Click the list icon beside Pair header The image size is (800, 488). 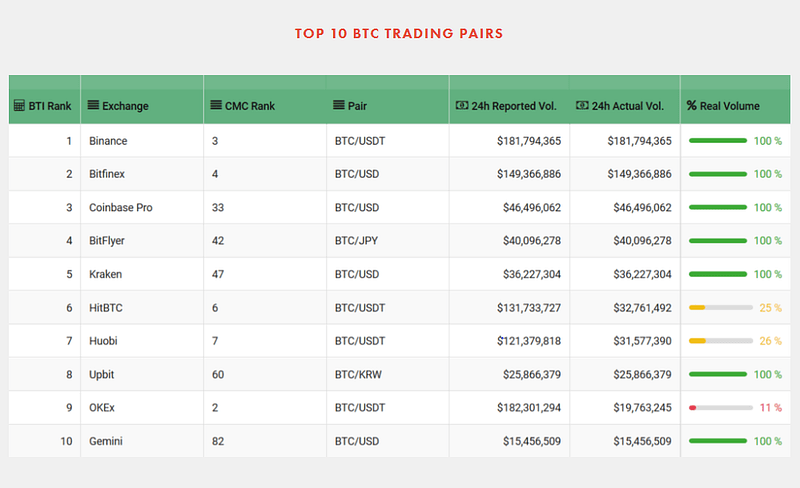coord(339,105)
